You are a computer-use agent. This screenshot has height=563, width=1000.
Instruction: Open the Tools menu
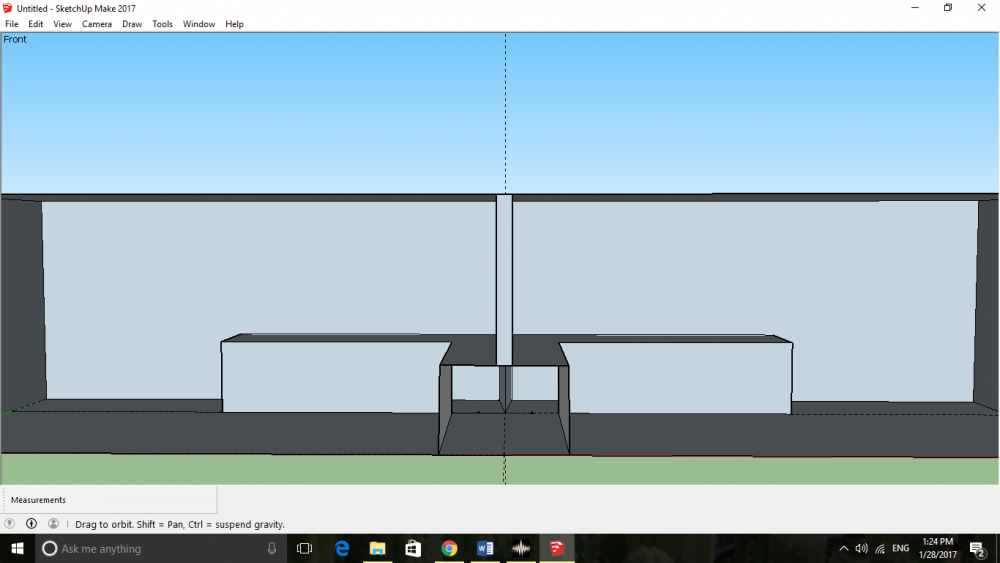tap(163, 24)
